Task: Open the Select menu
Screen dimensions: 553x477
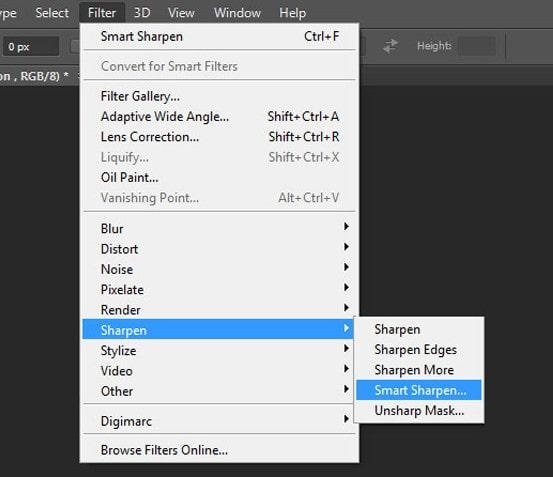Action: 52,13
